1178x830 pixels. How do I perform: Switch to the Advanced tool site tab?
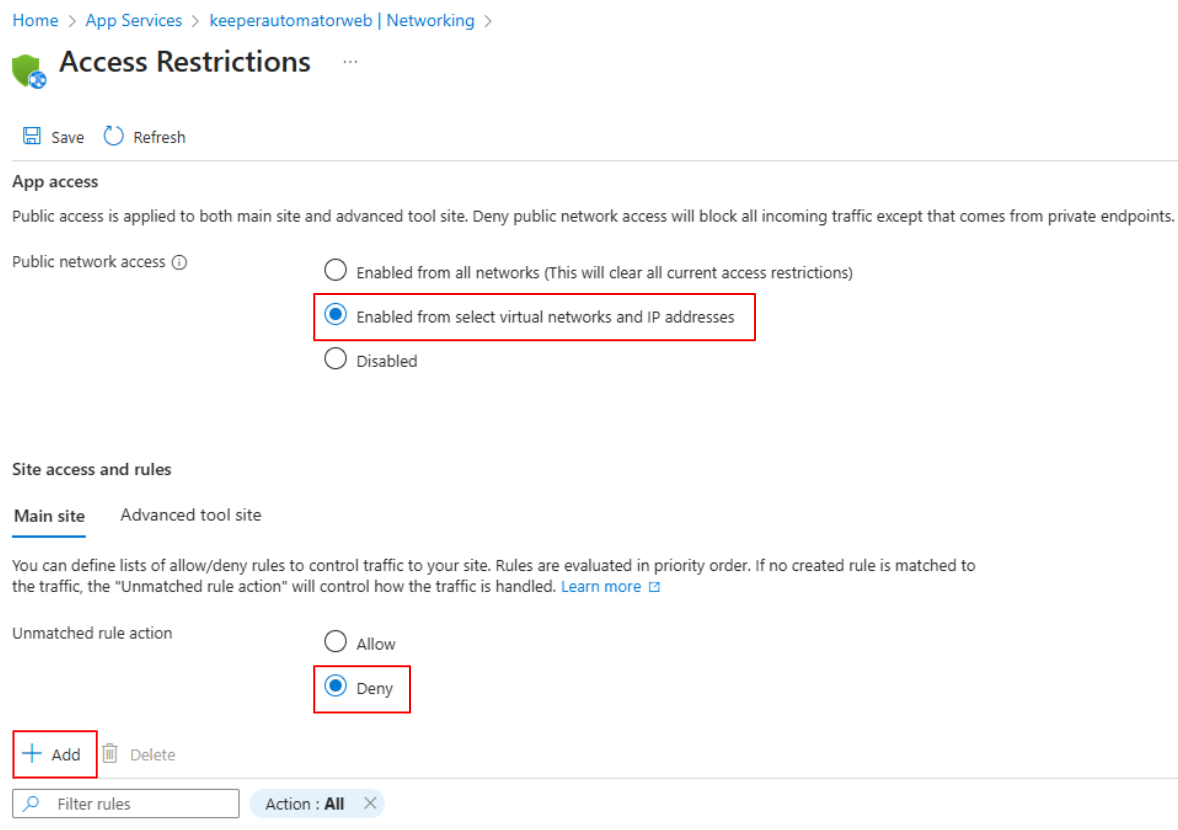pyautogui.click(x=190, y=515)
